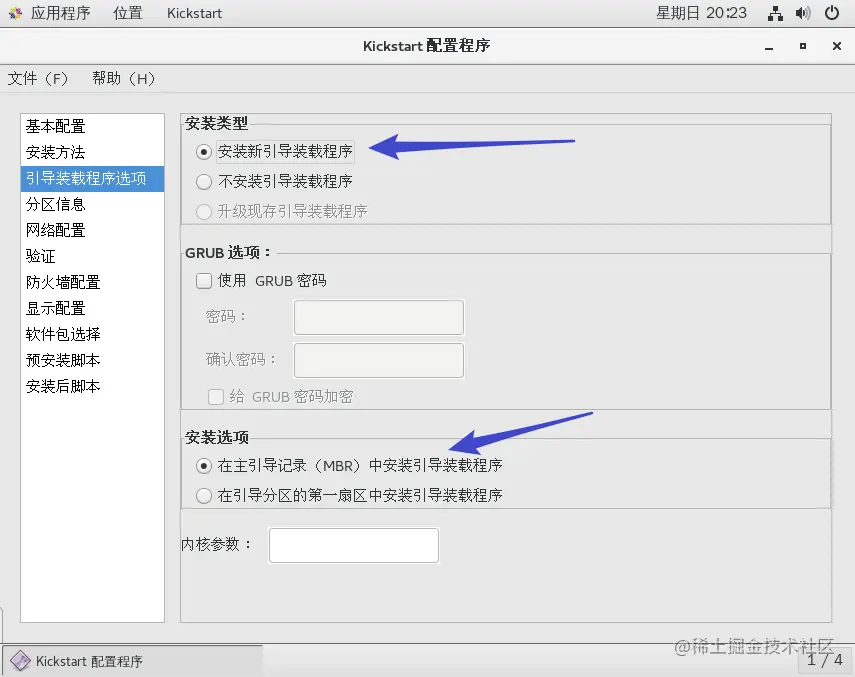Image resolution: width=855 pixels, height=677 pixels.
Task: Select 防火墙配置 in the sidebar
Action: click(x=92, y=283)
